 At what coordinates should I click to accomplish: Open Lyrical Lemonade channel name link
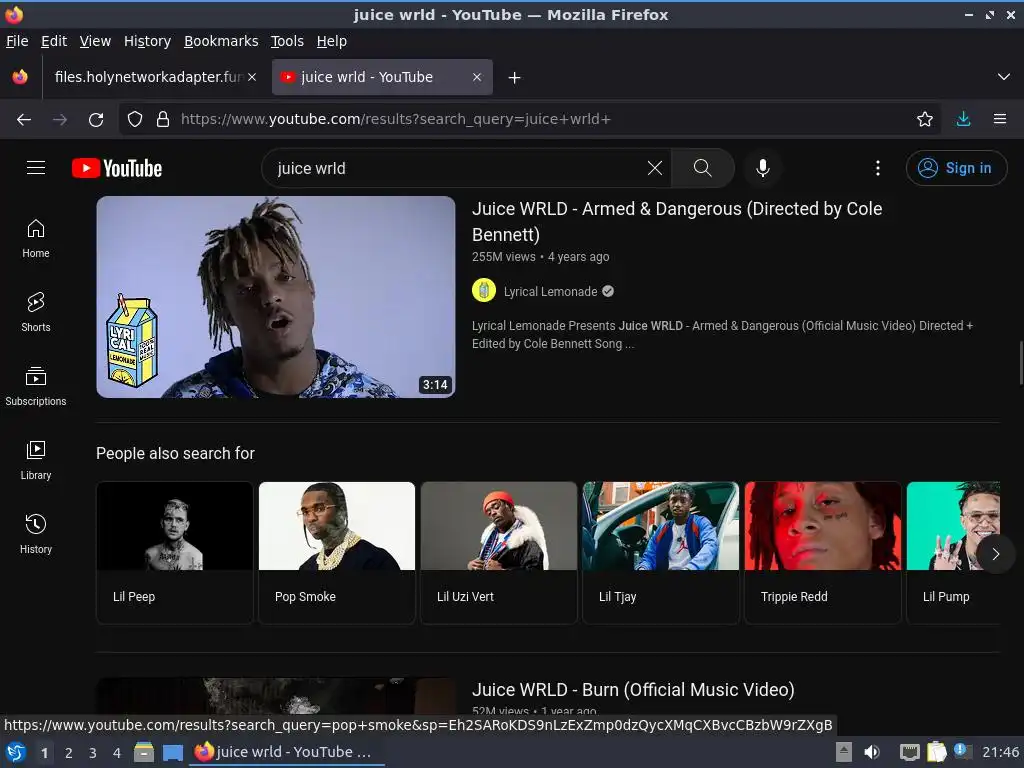[551, 291]
